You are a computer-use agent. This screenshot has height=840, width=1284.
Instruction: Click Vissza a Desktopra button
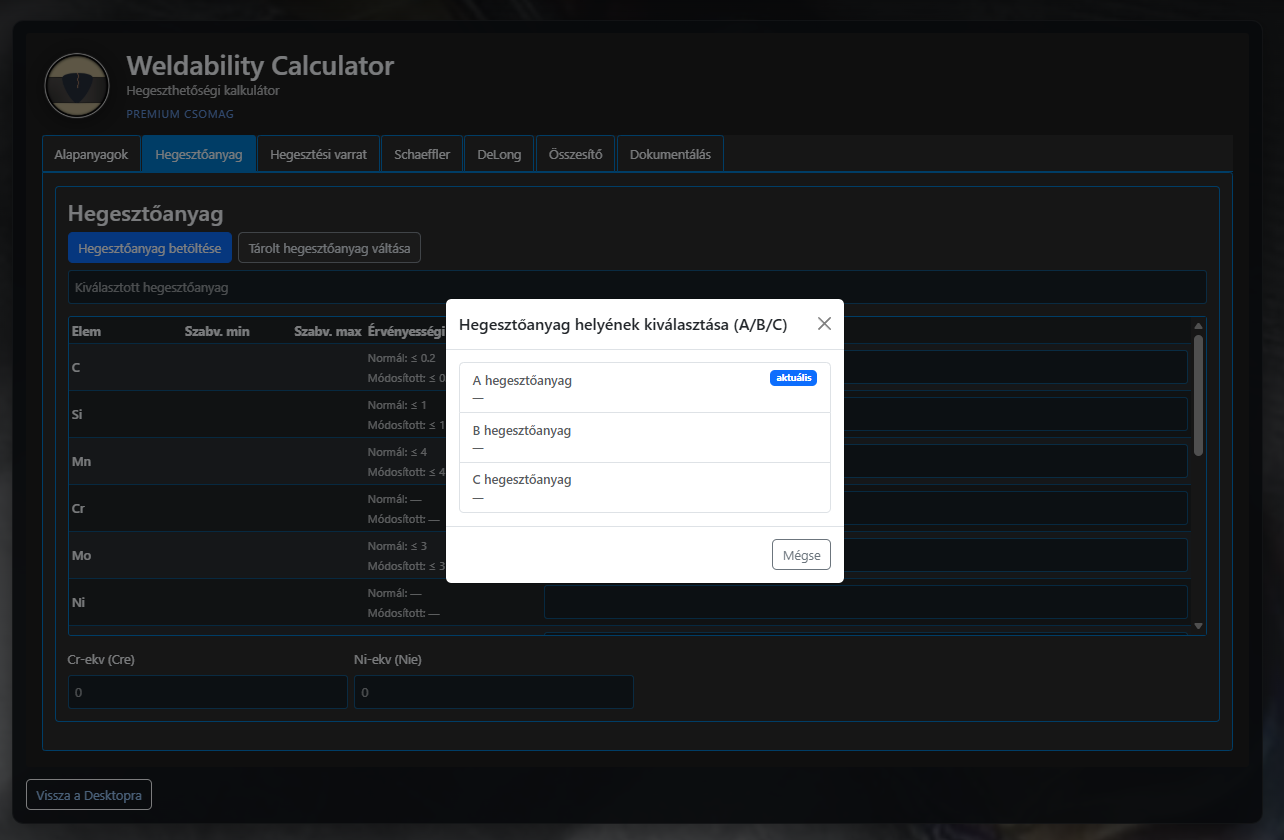[x=89, y=795]
